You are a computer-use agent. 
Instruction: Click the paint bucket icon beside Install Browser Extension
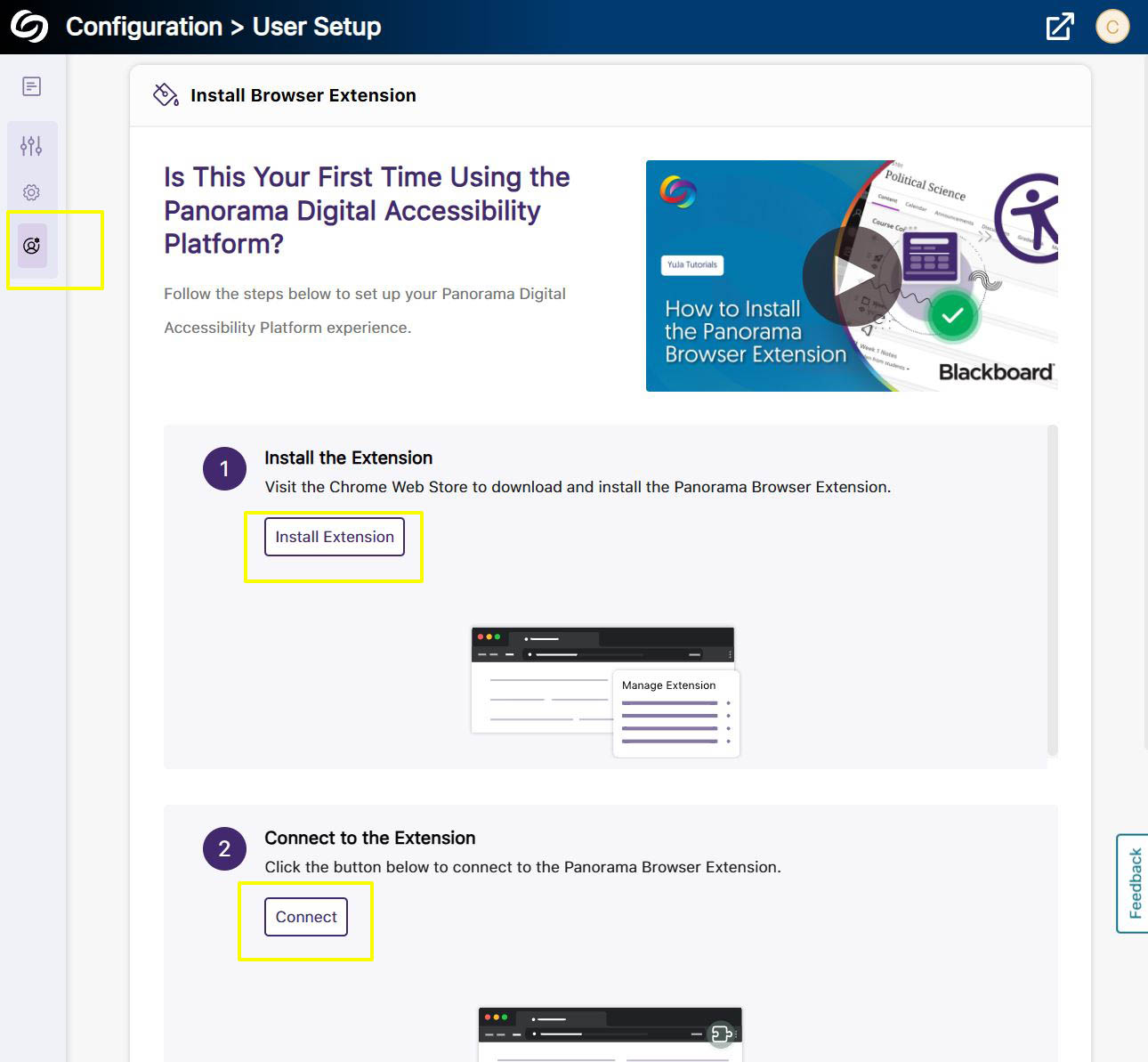[x=166, y=95]
